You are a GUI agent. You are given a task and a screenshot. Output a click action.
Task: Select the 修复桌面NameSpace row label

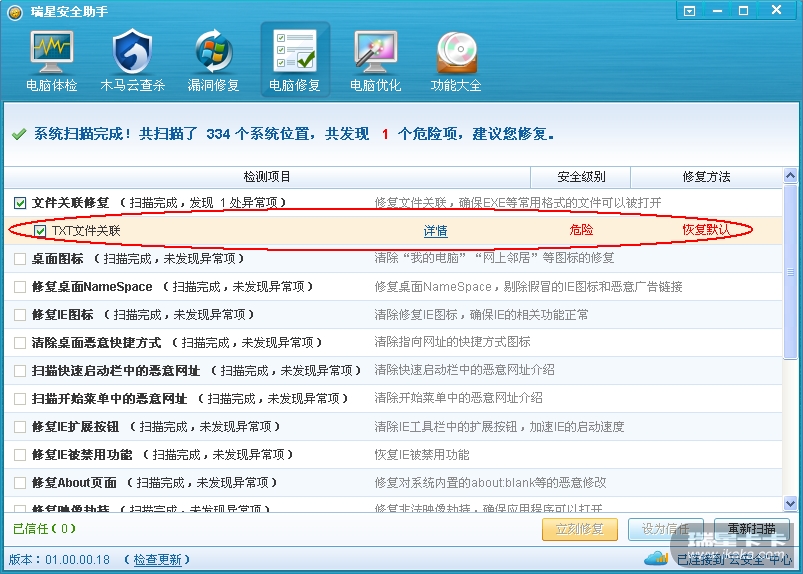[92, 287]
